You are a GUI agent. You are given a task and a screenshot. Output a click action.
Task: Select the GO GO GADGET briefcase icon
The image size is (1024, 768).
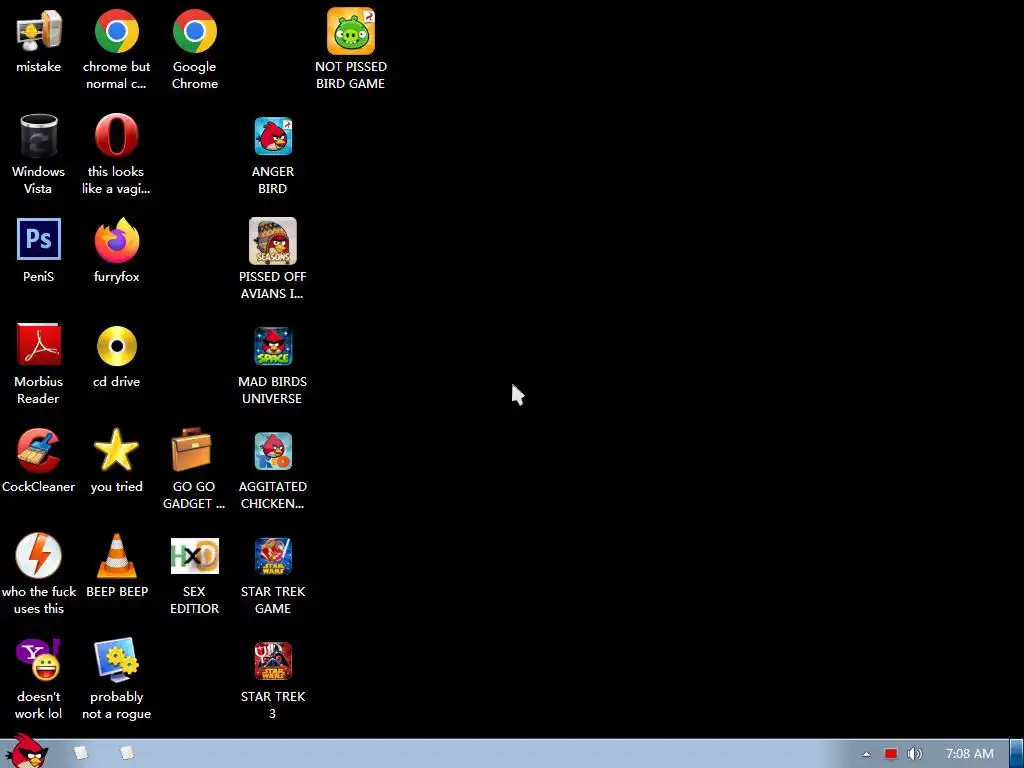(x=191, y=449)
